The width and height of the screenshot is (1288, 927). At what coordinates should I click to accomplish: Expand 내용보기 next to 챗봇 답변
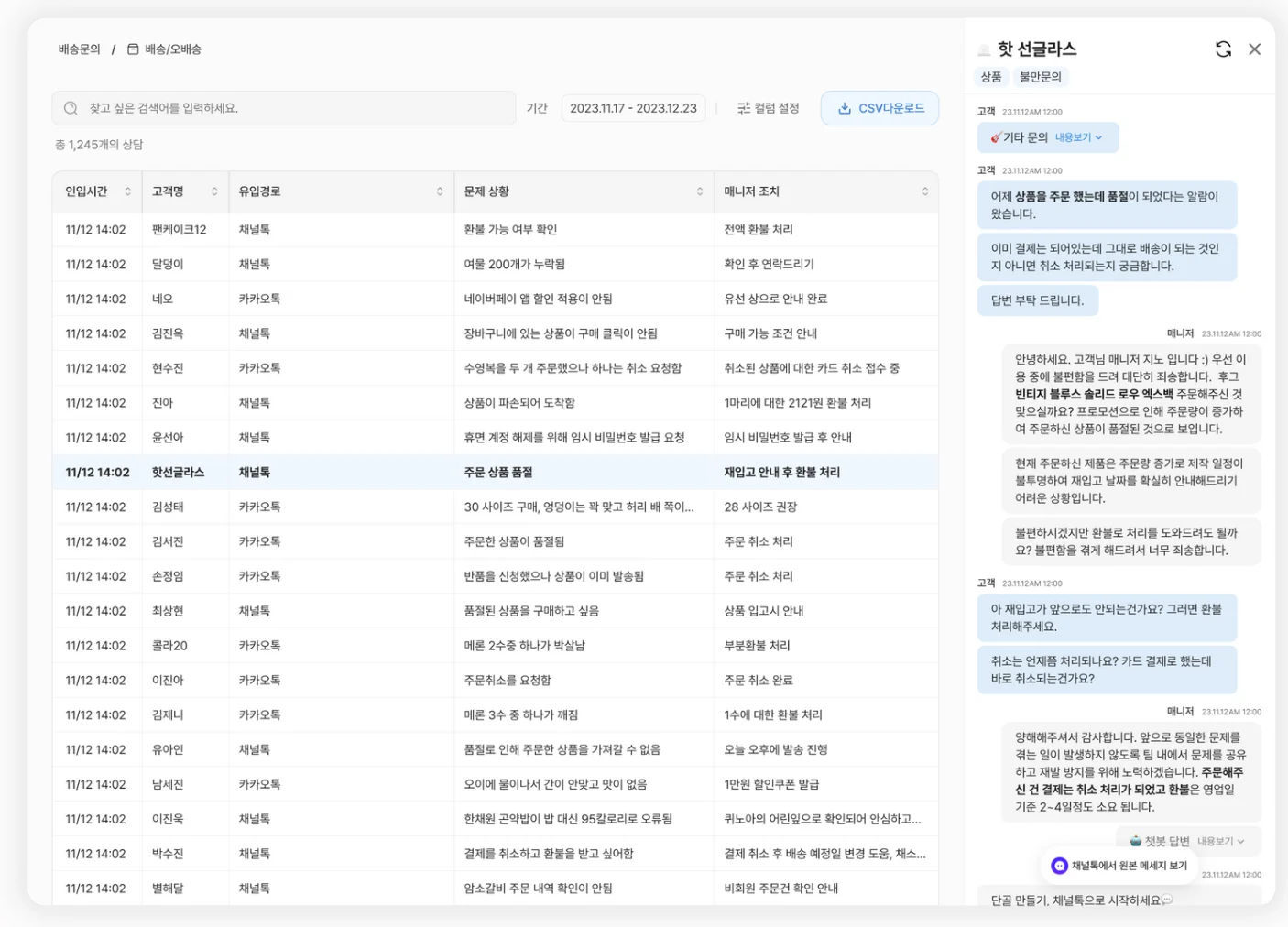click(x=1220, y=841)
